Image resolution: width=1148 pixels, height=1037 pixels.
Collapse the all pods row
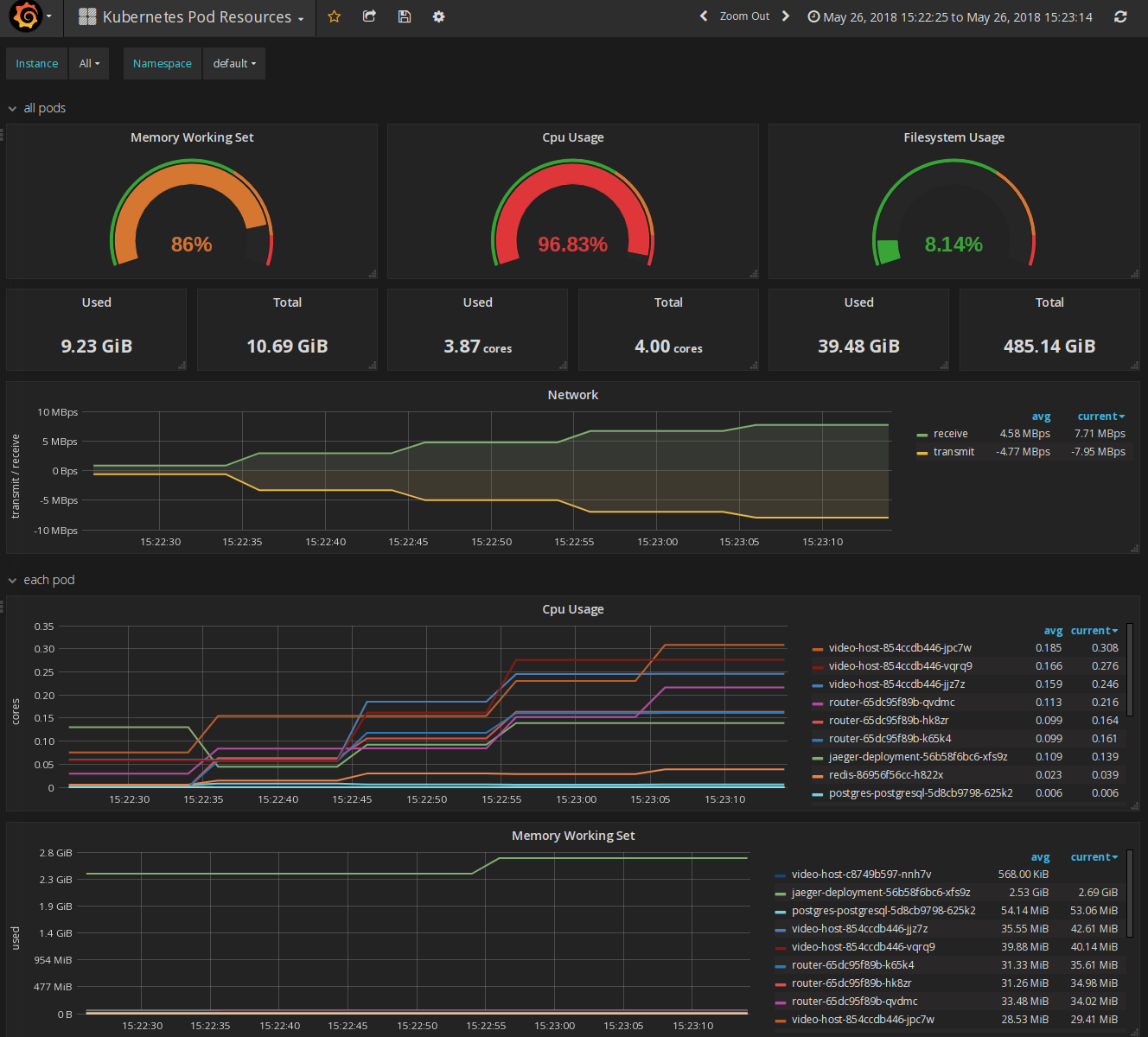[x=36, y=108]
